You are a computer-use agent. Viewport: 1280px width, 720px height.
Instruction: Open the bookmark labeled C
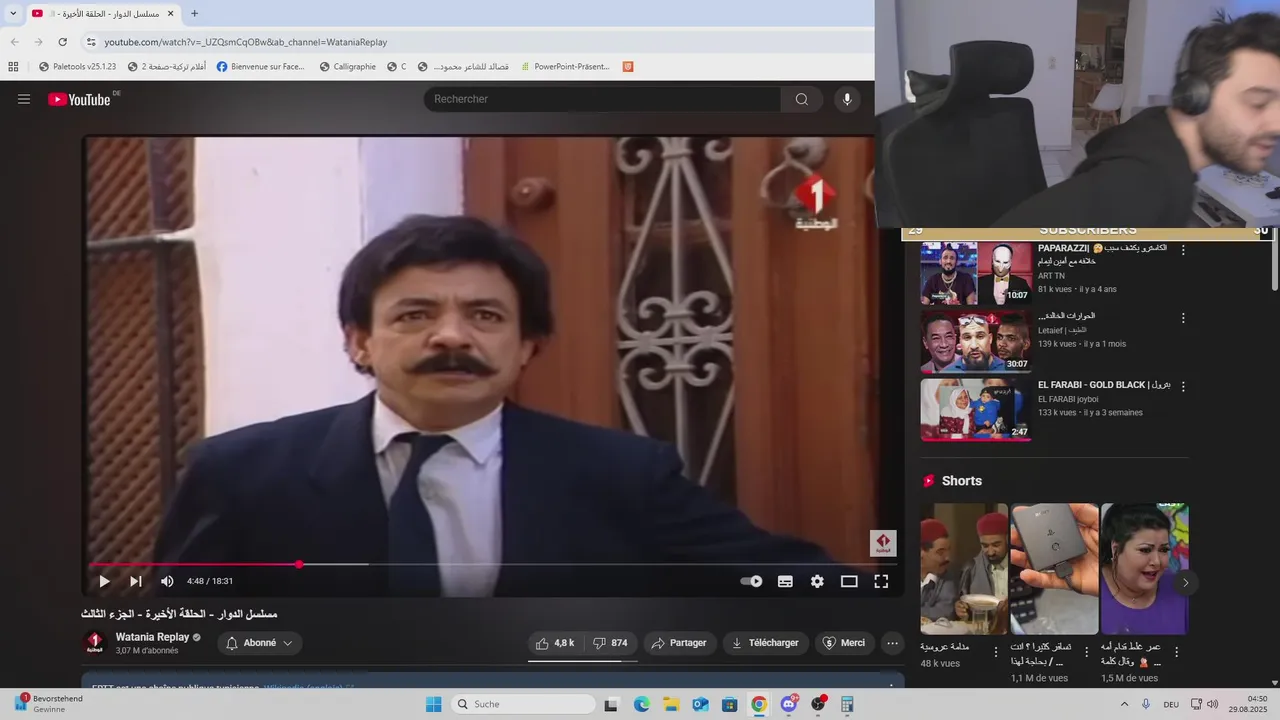397,67
